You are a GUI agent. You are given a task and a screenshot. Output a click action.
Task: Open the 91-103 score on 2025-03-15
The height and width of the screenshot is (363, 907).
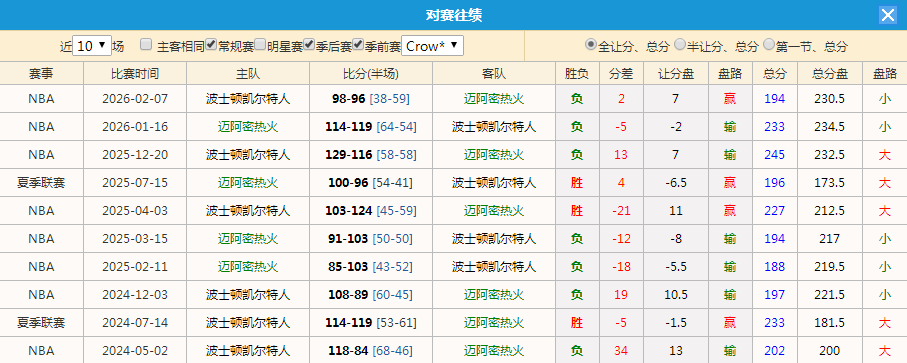348,239
